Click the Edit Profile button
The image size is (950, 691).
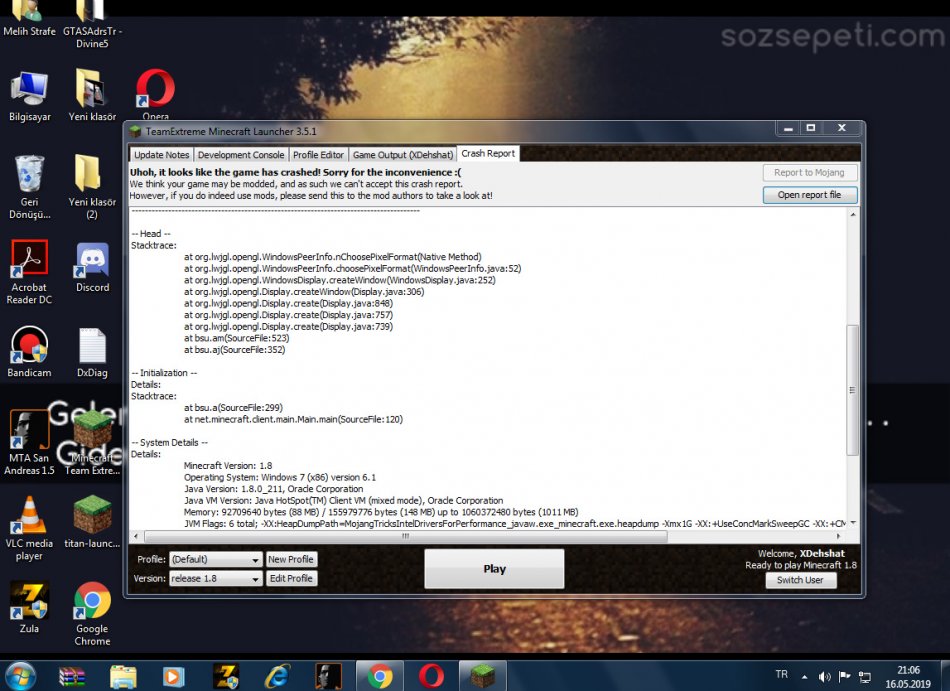tap(291, 578)
